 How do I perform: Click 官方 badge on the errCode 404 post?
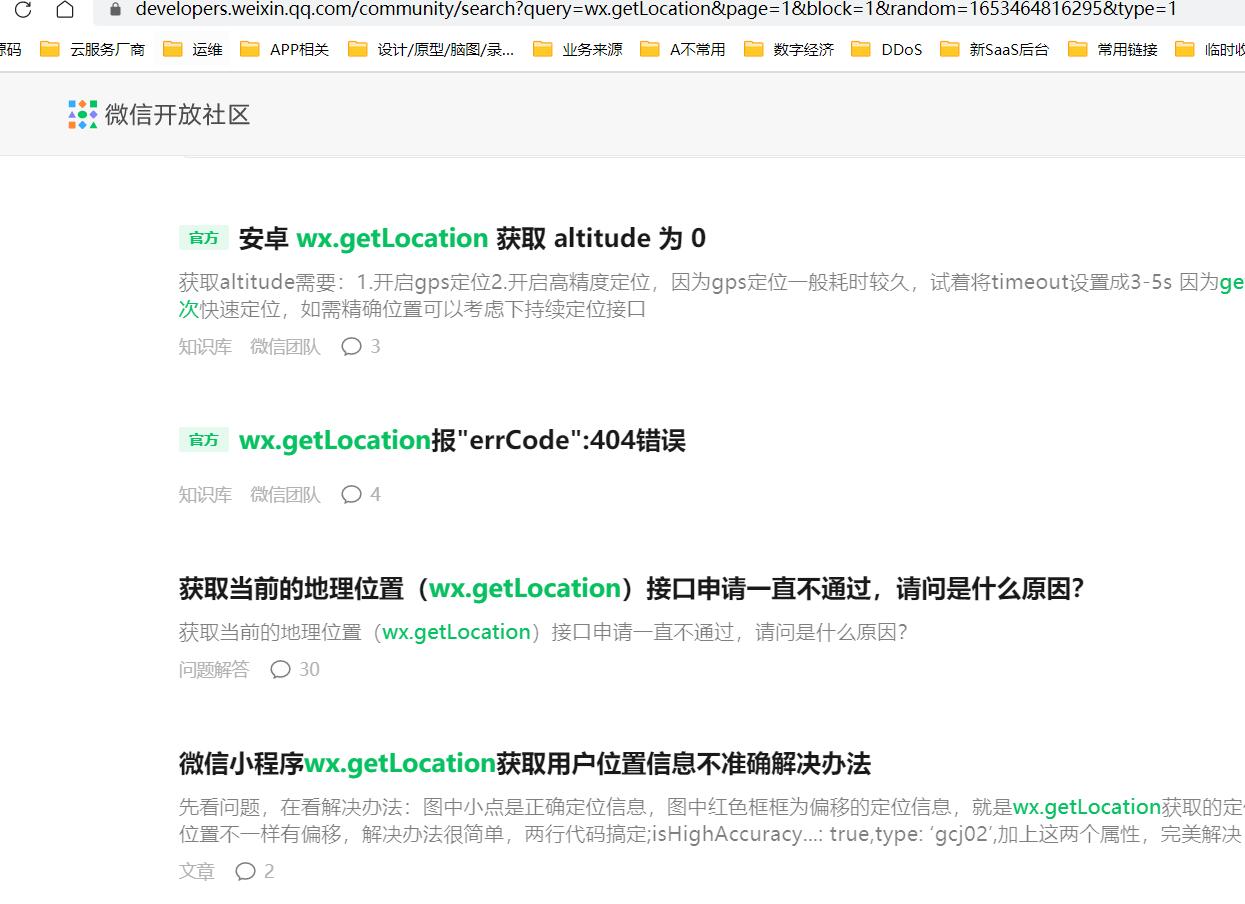[204, 440]
